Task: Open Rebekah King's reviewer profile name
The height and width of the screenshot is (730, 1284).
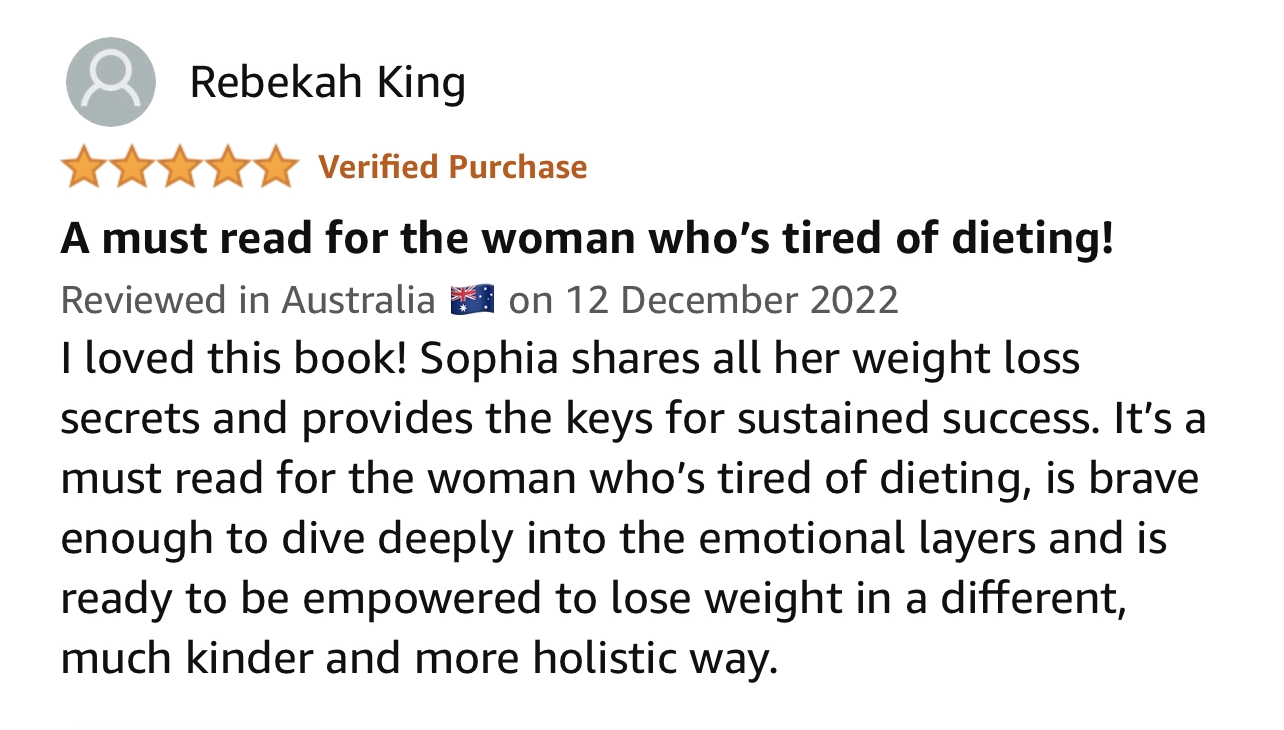Action: click(327, 83)
